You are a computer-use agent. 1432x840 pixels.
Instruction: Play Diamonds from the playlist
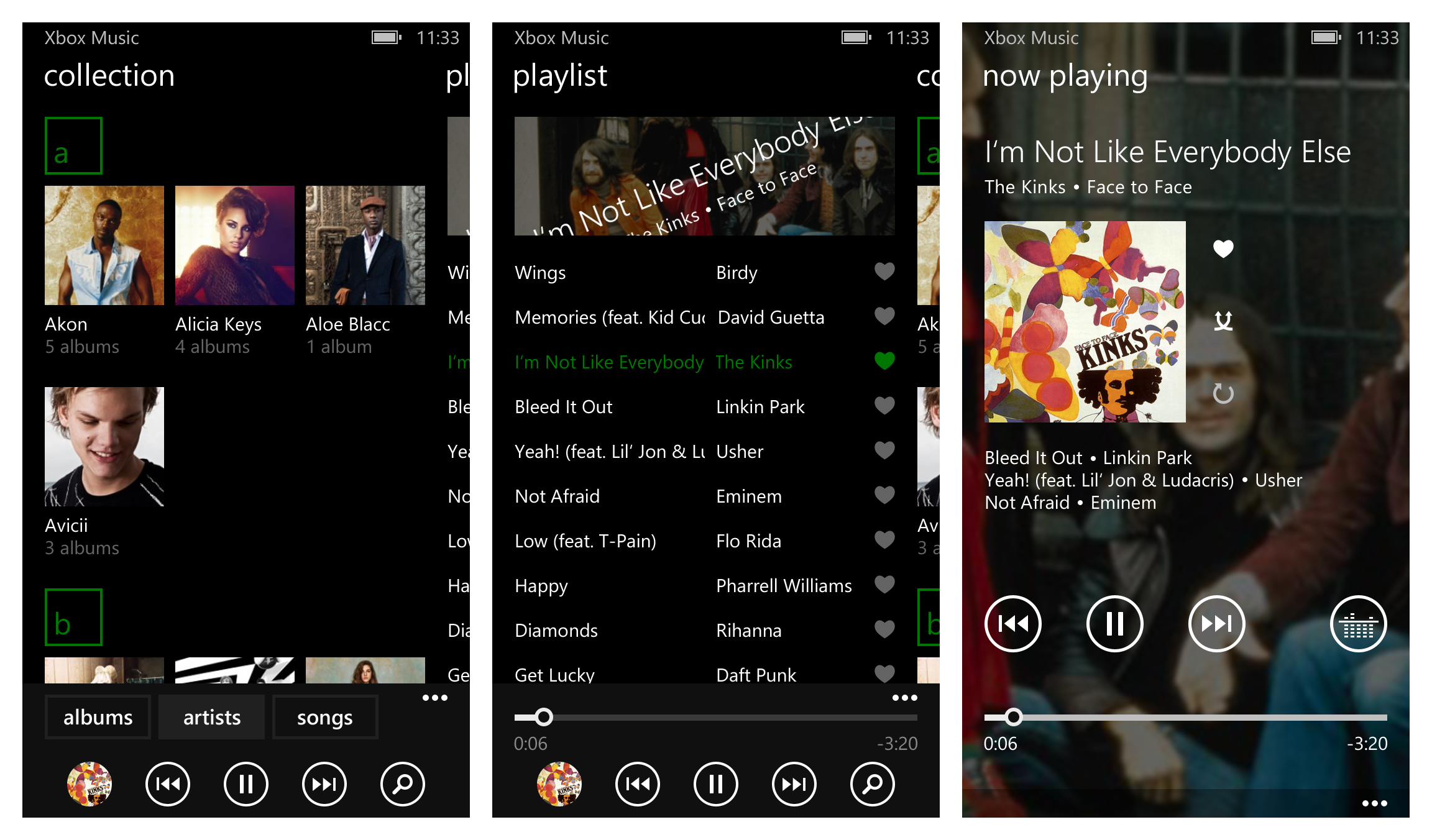point(556,631)
